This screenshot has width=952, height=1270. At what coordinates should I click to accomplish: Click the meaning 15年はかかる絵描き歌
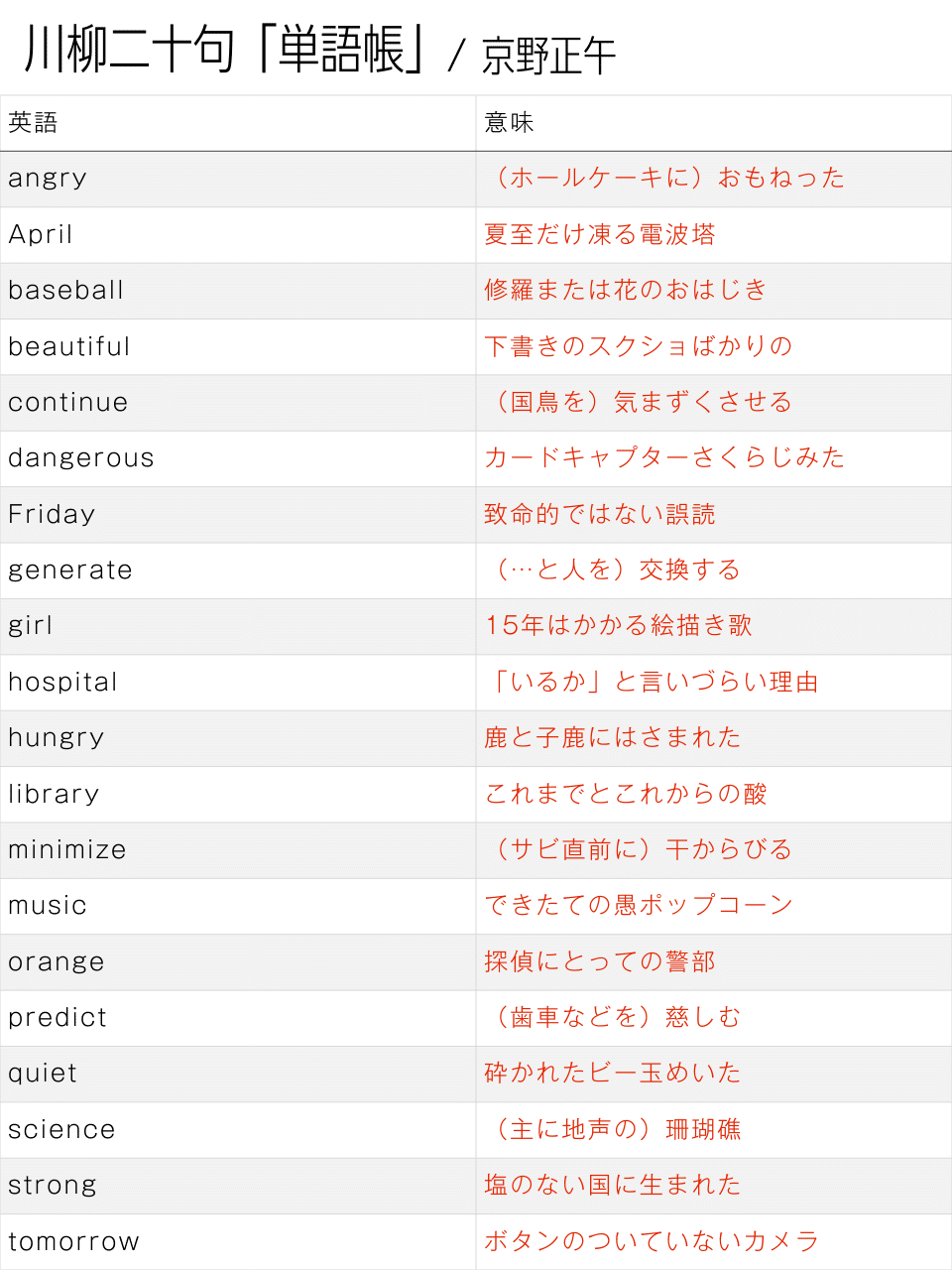point(619,625)
